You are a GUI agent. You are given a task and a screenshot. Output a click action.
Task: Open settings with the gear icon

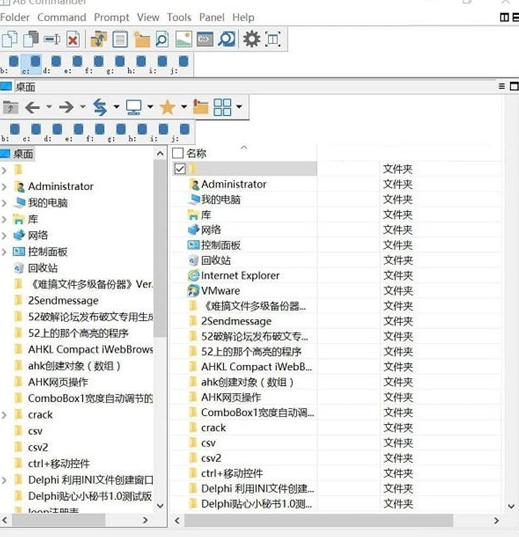click(x=252, y=39)
